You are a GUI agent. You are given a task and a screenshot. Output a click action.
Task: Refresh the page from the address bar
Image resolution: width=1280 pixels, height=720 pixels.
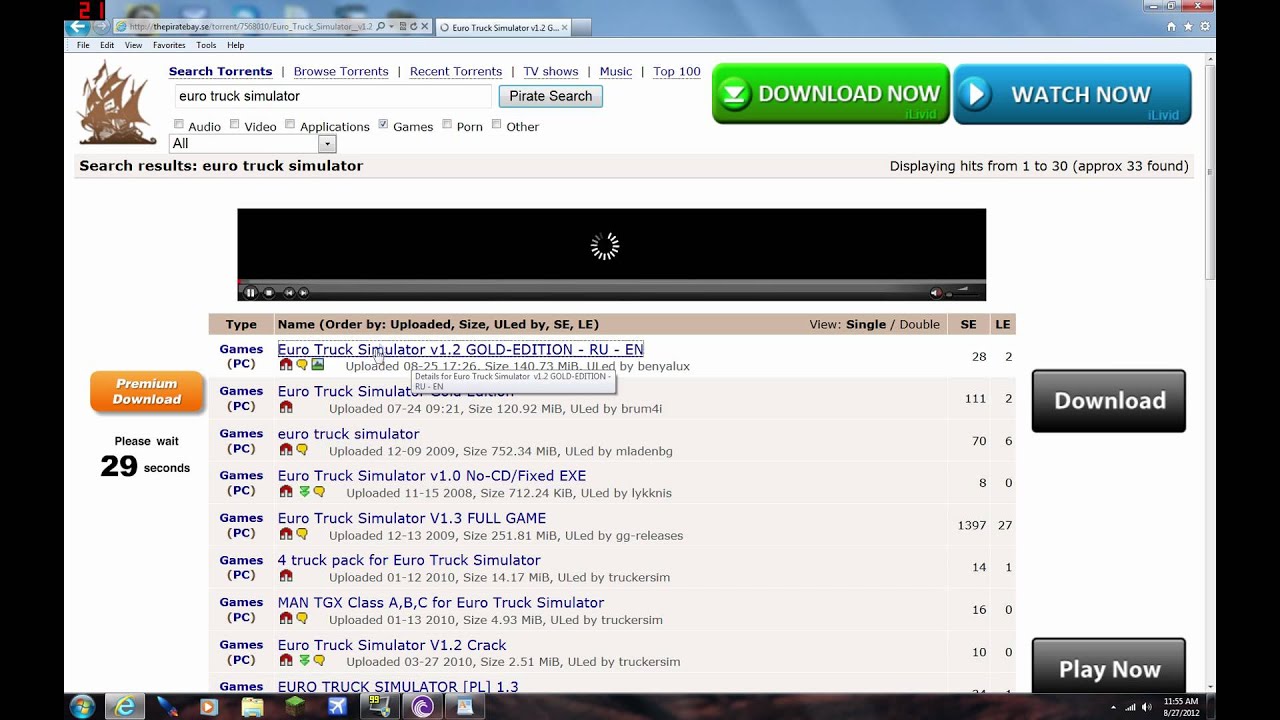pyautogui.click(x=413, y=27)
